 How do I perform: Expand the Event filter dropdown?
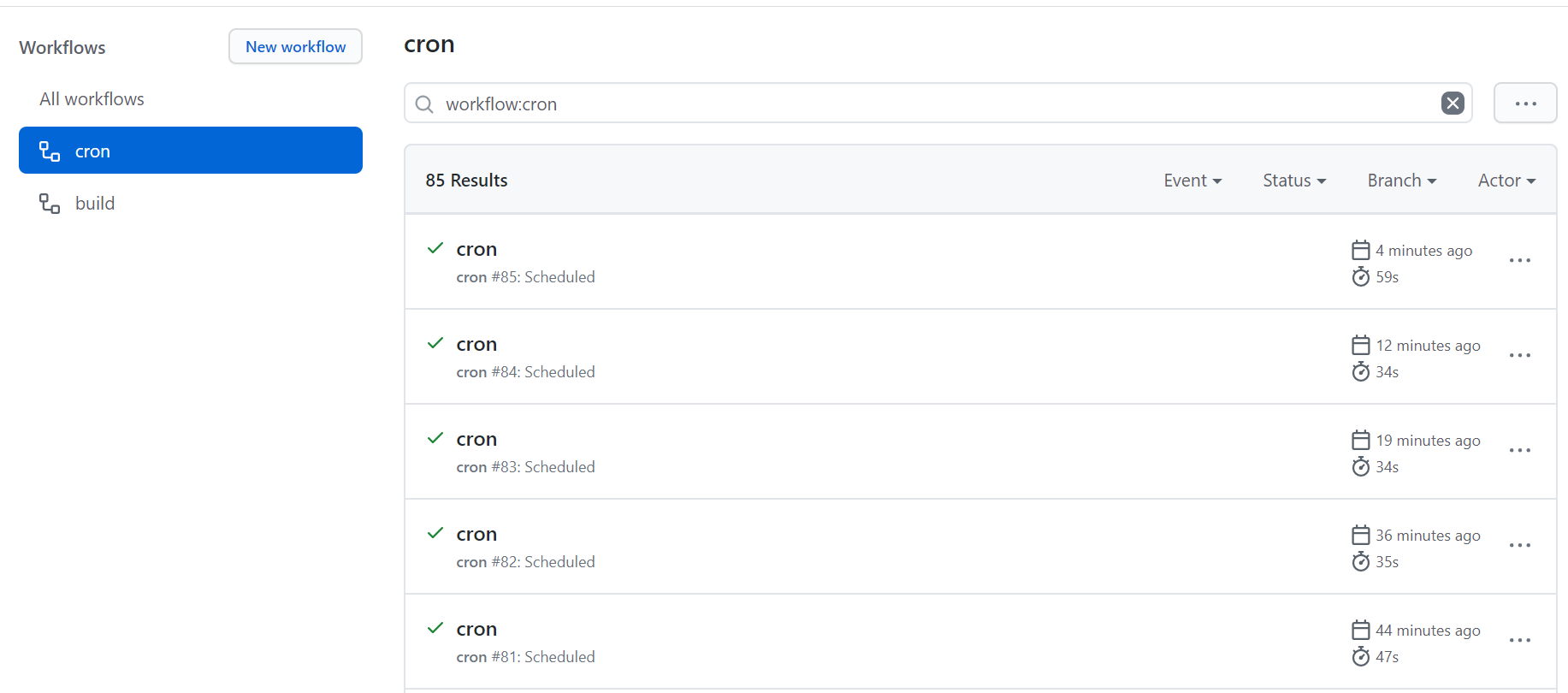pyautogui.click(x=1192, y=181)
